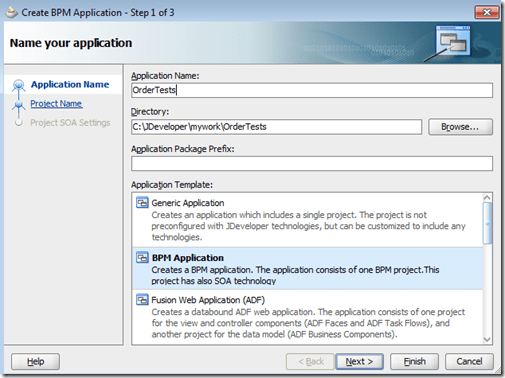Click the 'Application Package Prefix:' label
Image resolution: width=505 pixels, height=378 pixels.
pyautogui.click(x=183, y=149)
